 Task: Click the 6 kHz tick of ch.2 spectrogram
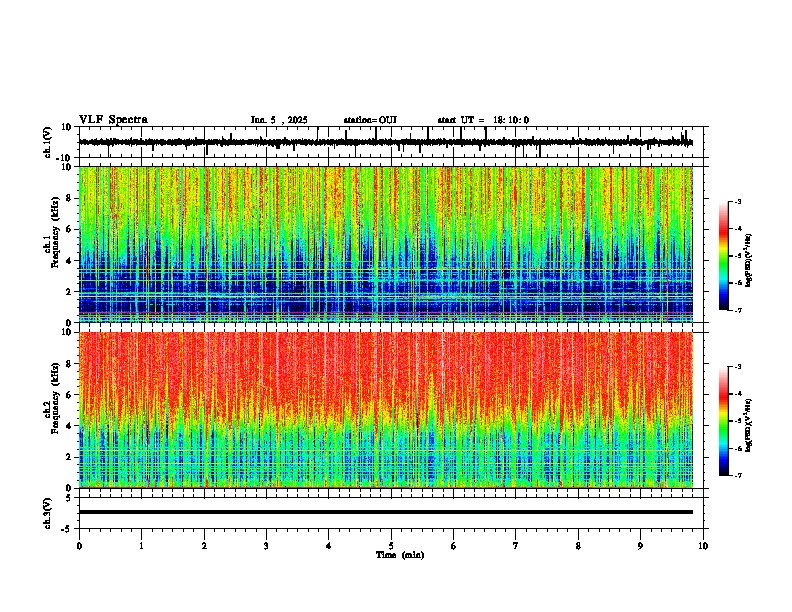click(x=69, y=395)
